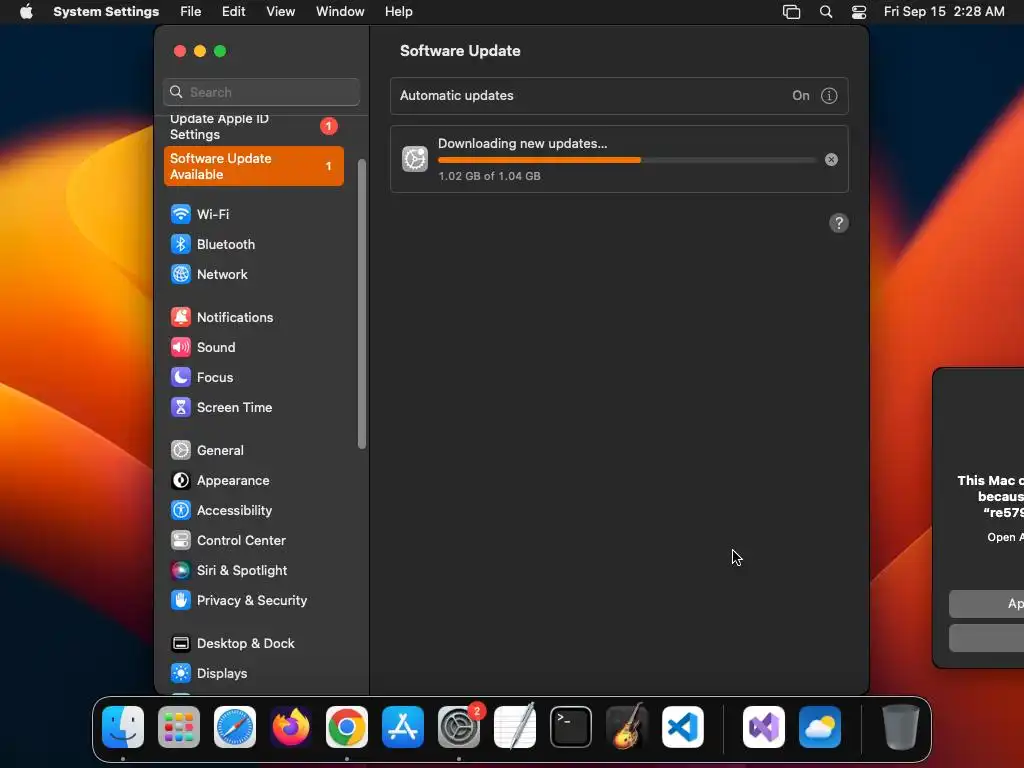Image resolution: width=1024 pixels, height=768 pixels.
Task: Open Visual Studio from the Dock
Action: pos(763,727)
